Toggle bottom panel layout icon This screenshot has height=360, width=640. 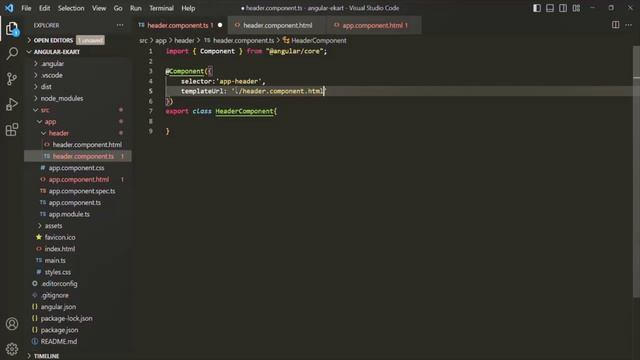[550, 8]
